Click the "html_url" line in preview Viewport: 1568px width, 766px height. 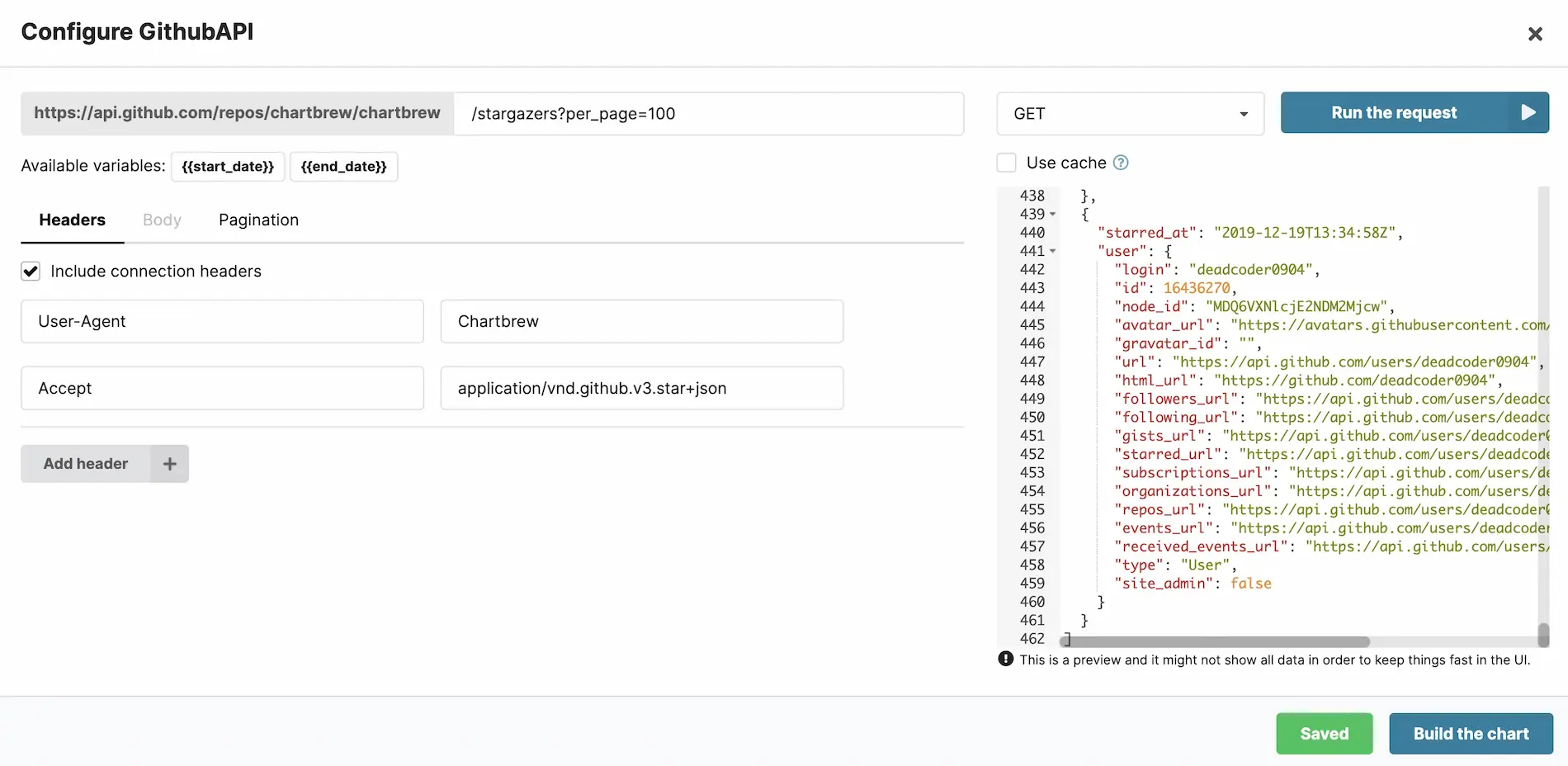coord(1308,381)
